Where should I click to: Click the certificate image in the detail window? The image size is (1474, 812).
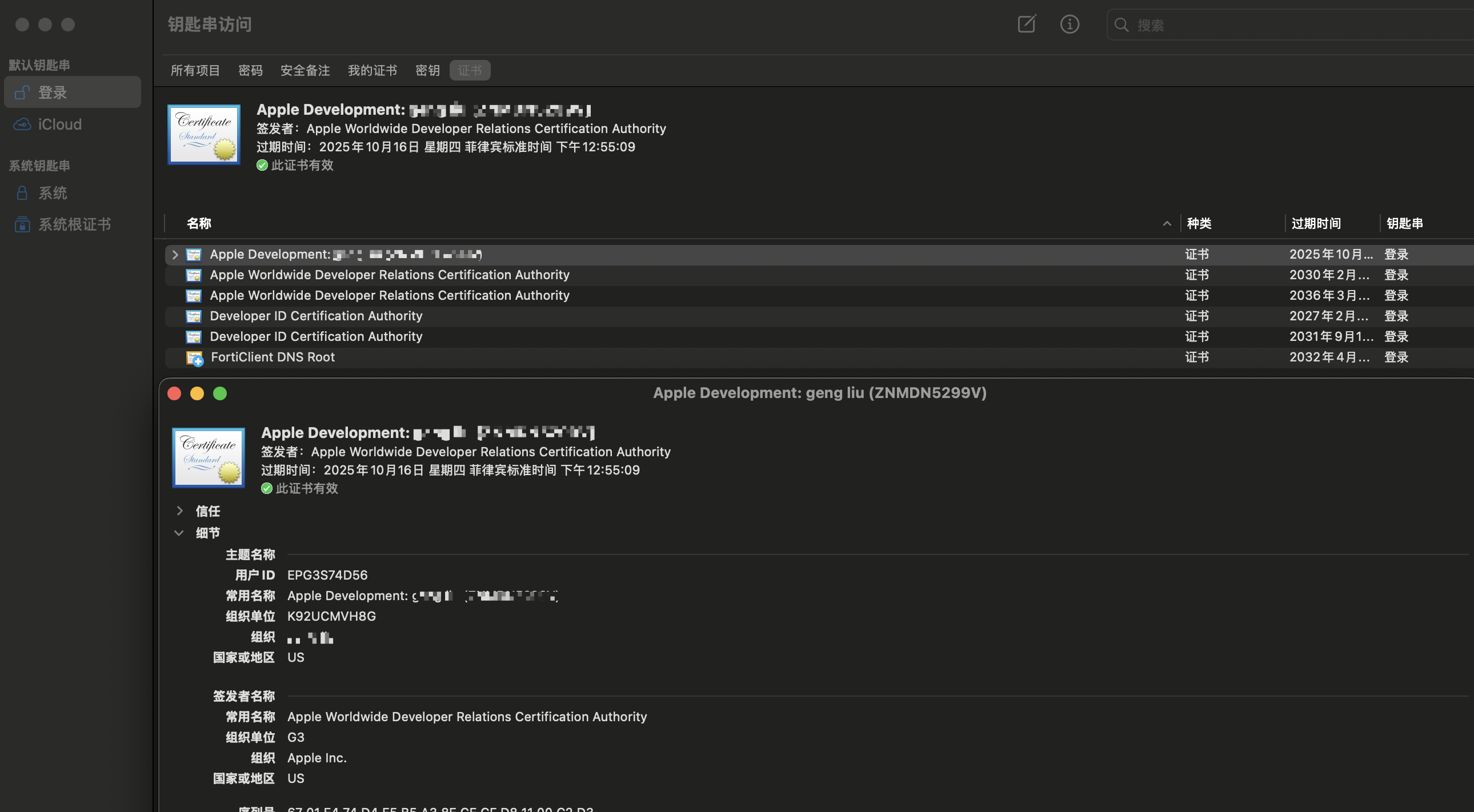(209, 458)
